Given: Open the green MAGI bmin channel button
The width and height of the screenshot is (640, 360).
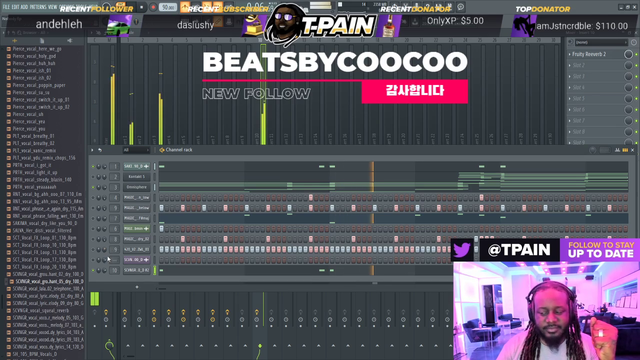Looking at the screenshot, I should [x=137, y=229].
